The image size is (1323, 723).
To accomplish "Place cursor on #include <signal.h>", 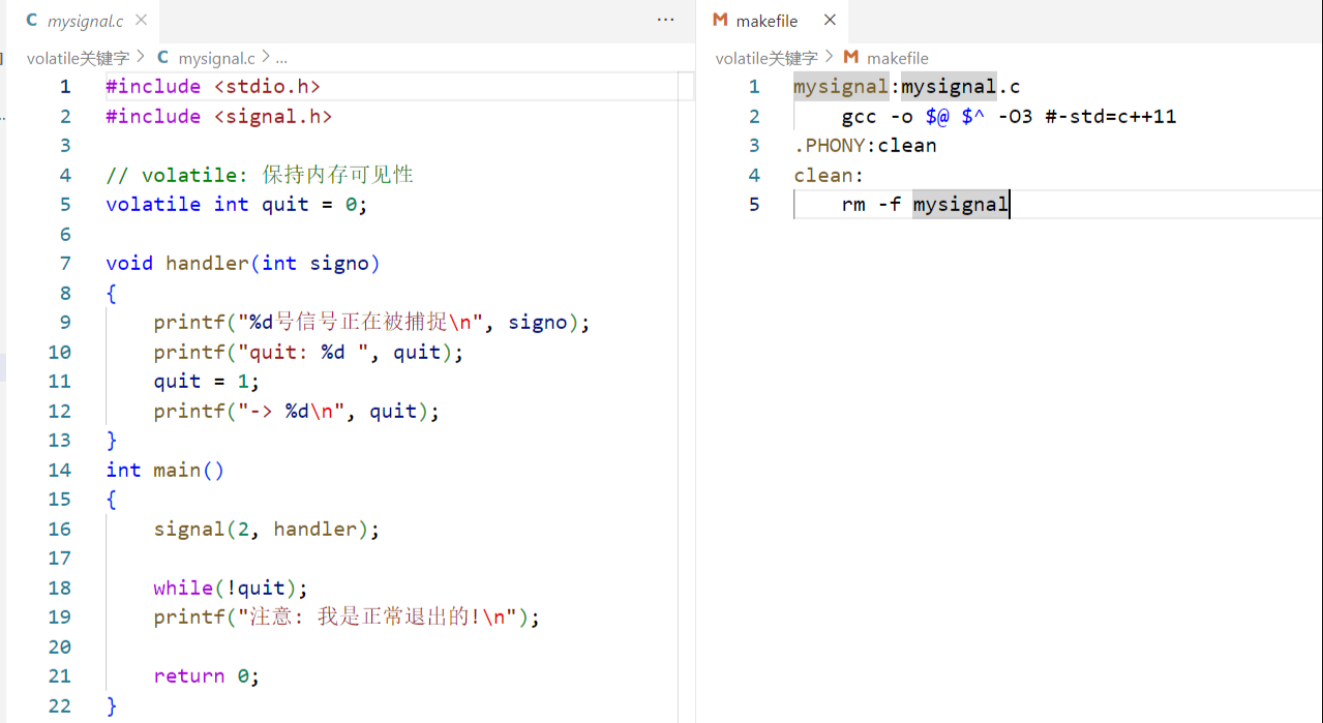I will coord(219,116).
